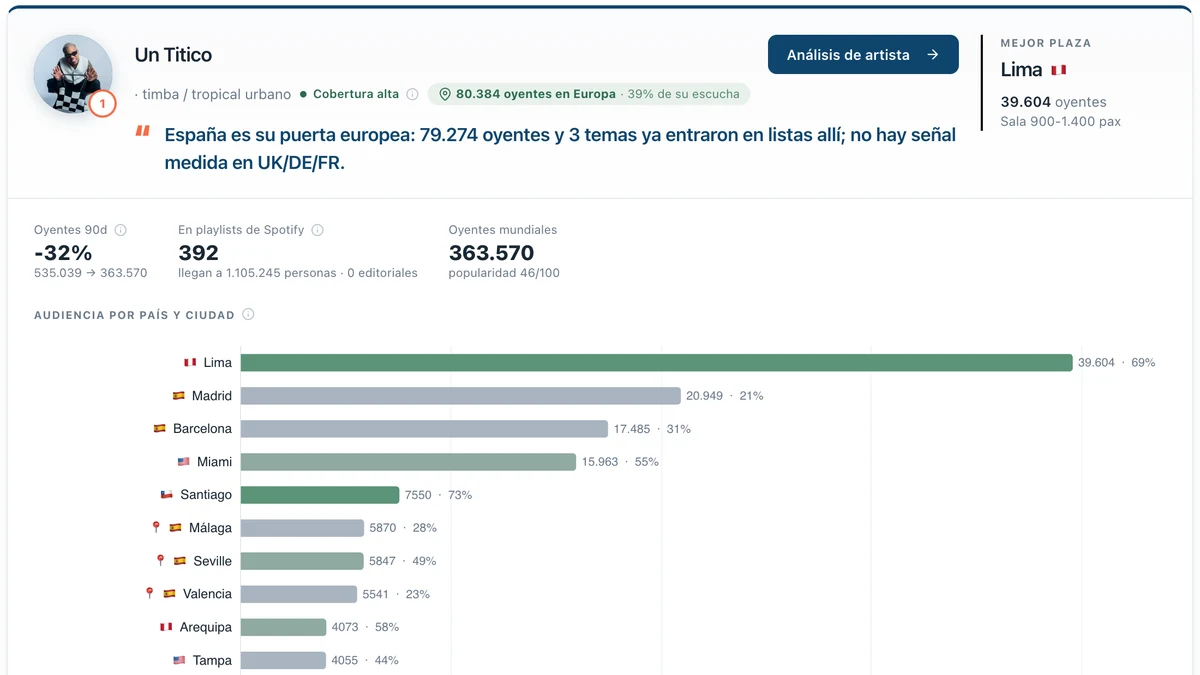The width and height of the screenshot is (1200, 675).
Task: Click the artist name Un Titico
Action: [173, 55]
